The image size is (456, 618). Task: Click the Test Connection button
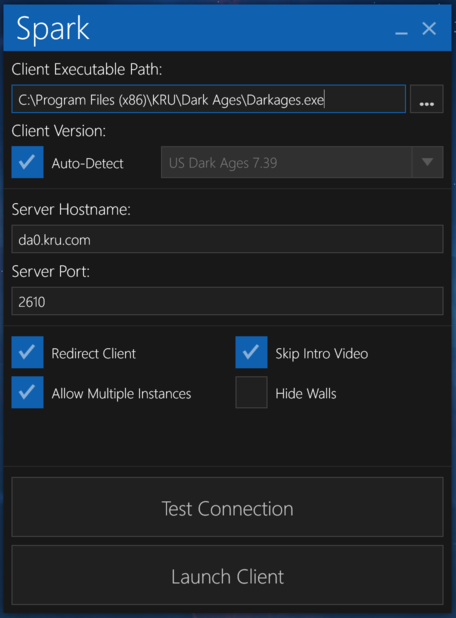227,507
